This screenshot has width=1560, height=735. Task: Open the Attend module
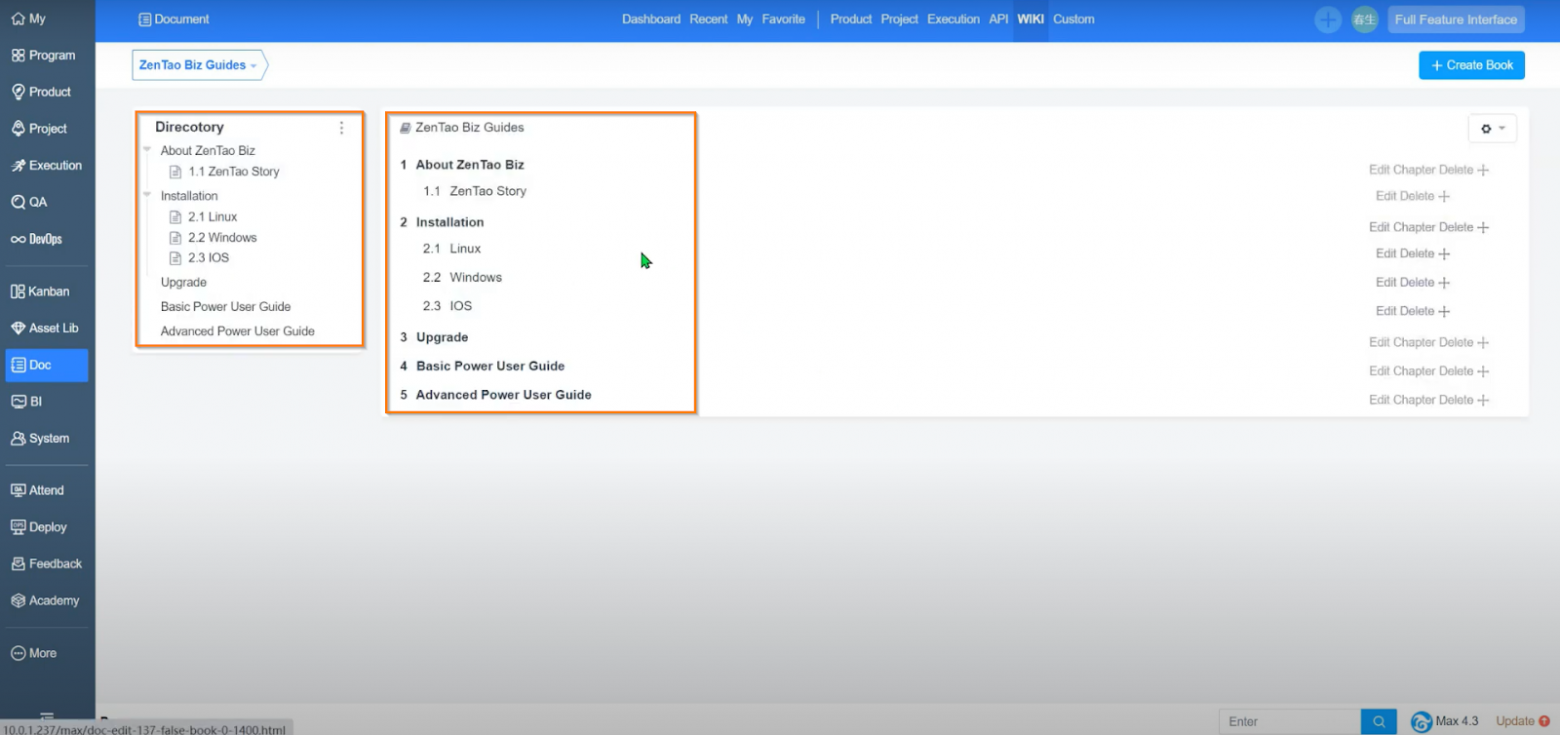point(38,490)
